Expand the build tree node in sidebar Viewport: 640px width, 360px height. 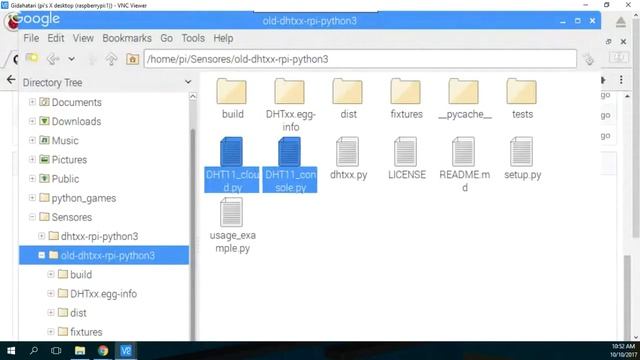coord(51,274)
